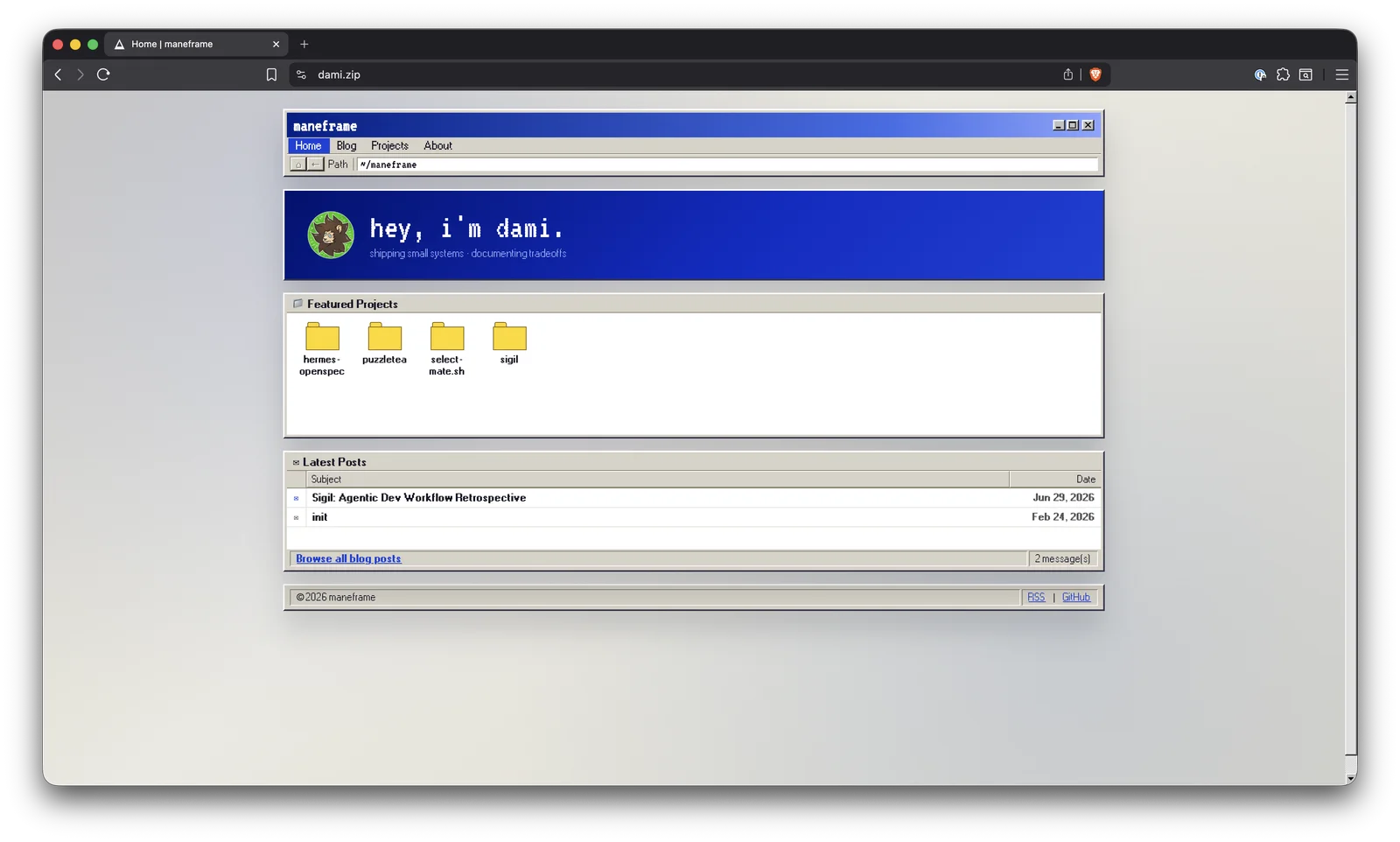Go back with the browser back arrow
This screenshot has height=842, width=1400.
click(58, 74)
